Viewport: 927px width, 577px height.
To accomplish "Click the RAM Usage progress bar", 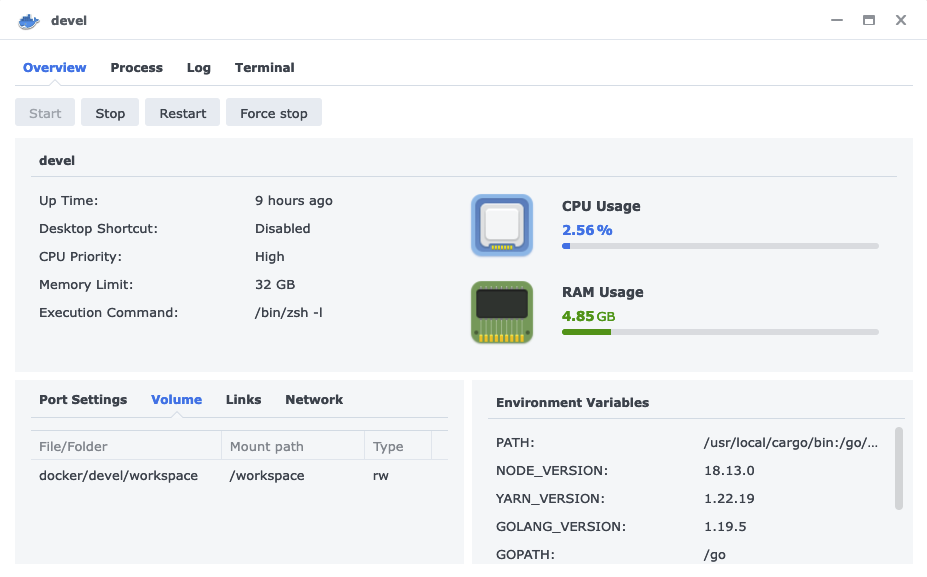I will [720, 332].
